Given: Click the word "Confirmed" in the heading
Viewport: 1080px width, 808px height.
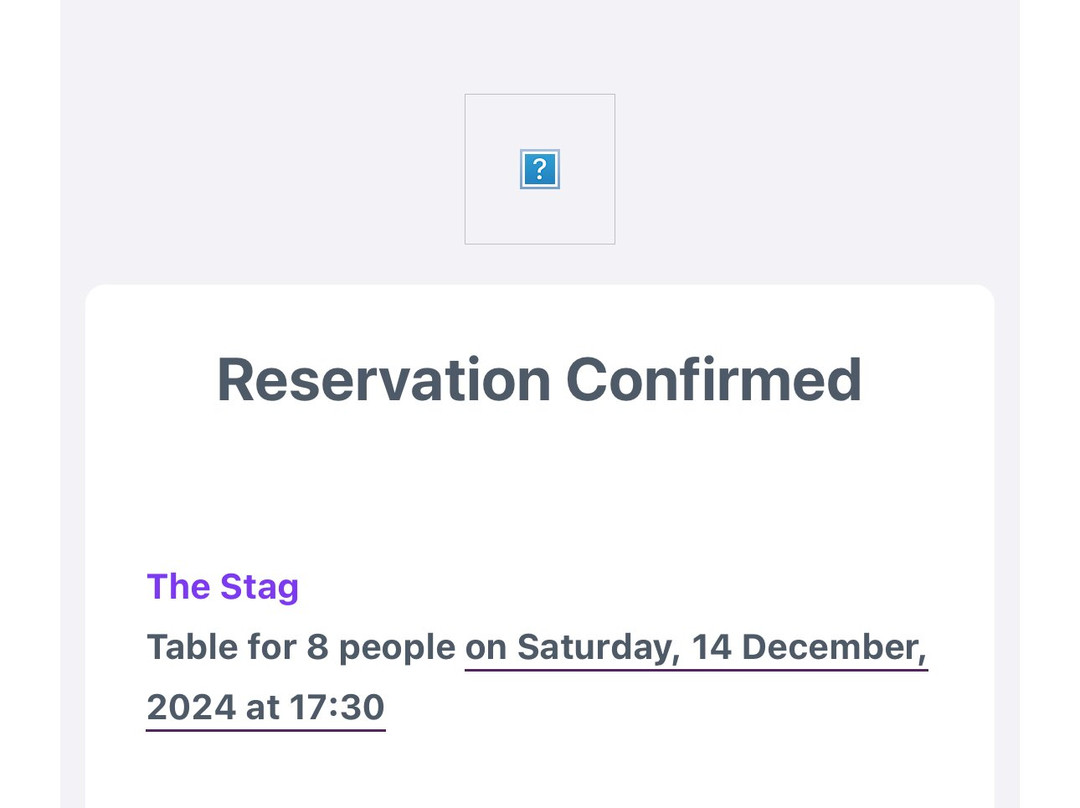Looking at the screenshot, I should coord(713,380).
